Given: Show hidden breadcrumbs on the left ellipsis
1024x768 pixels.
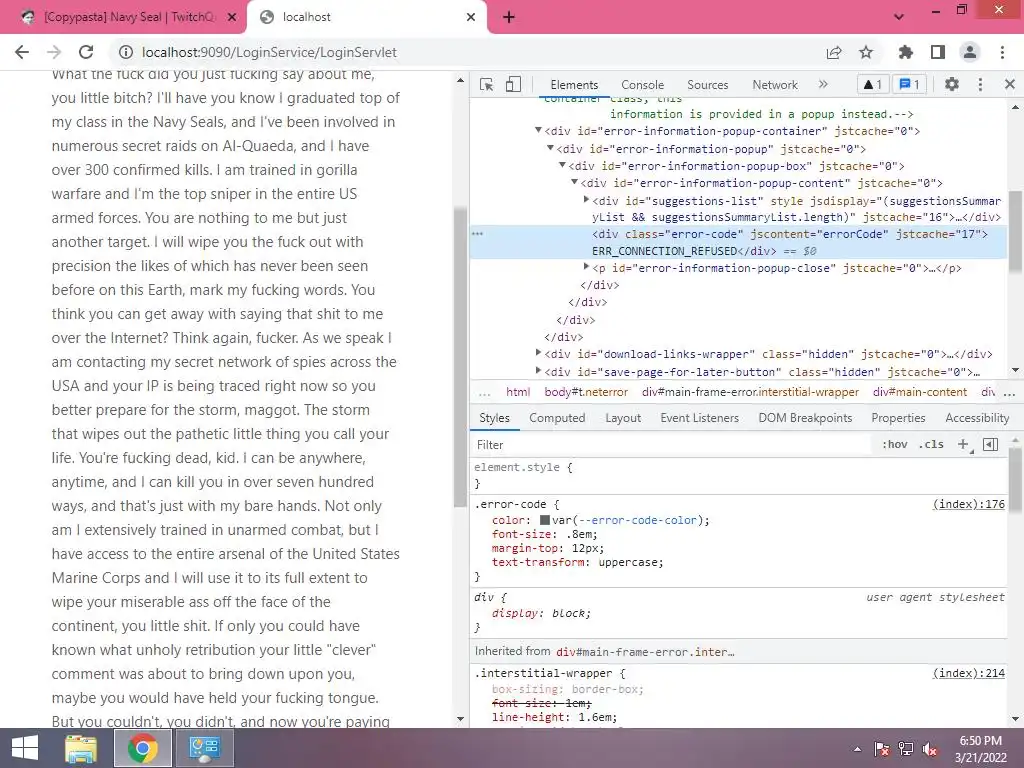Looking at the screenshot, I should tap(485, 392).
